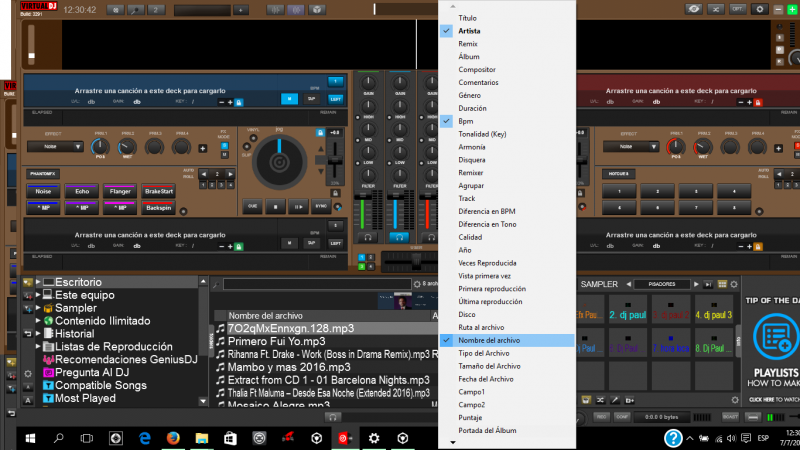Image resolution: width=800 pixels, height=450 pixels.
Task: Click the Microsoft Store taskbar icon
Action: [x=230, y=438]
